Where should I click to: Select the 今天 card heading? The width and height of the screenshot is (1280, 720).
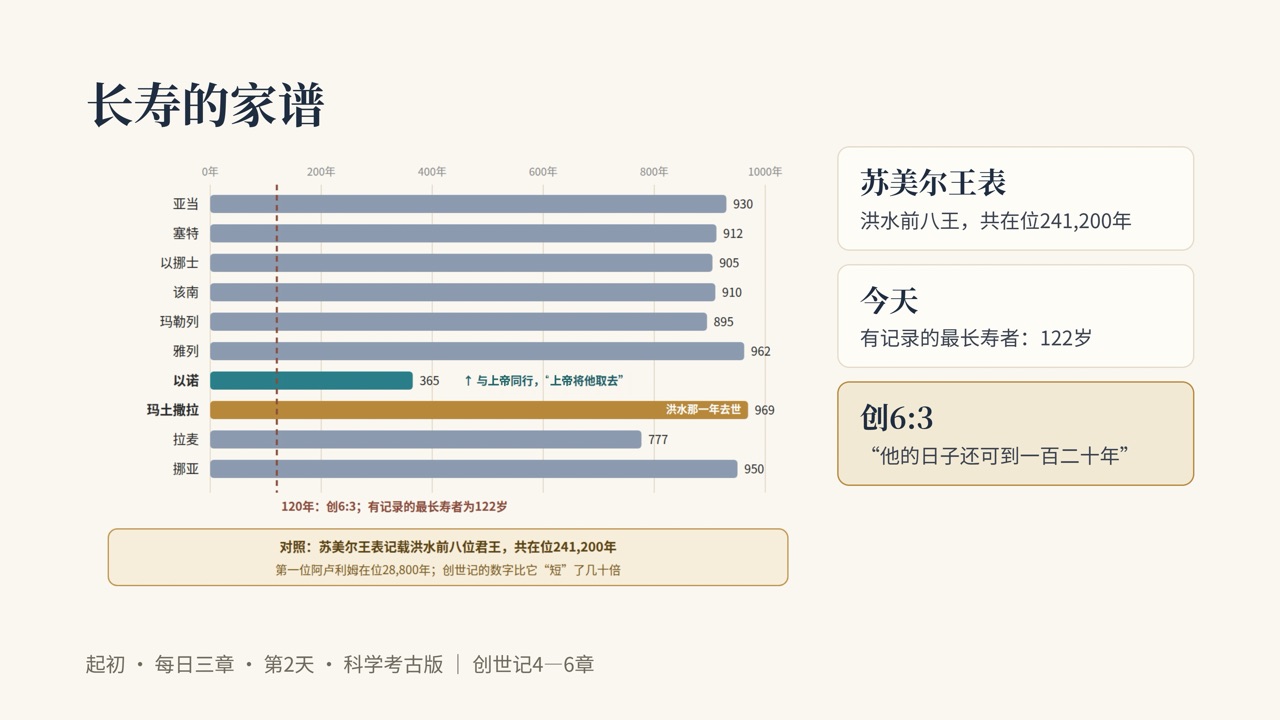(889, 299)
